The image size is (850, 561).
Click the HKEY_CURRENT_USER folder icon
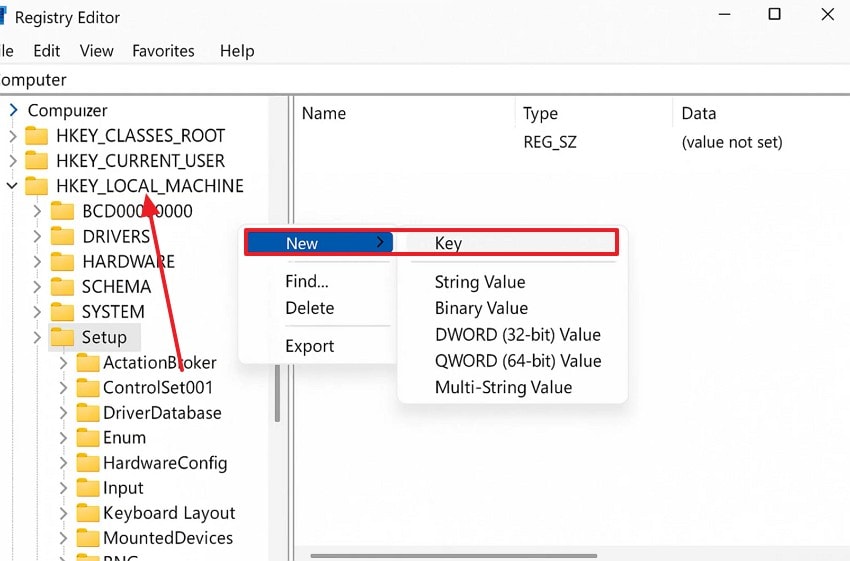[x=36, y=161]
